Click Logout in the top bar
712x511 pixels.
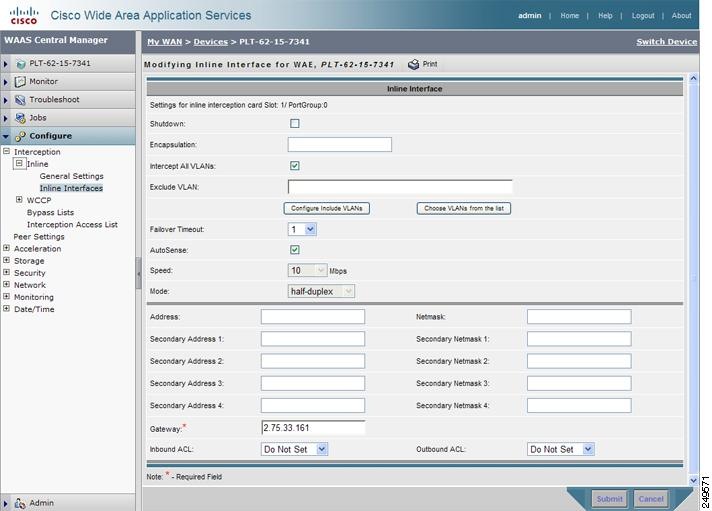click(x=643, y=15)
